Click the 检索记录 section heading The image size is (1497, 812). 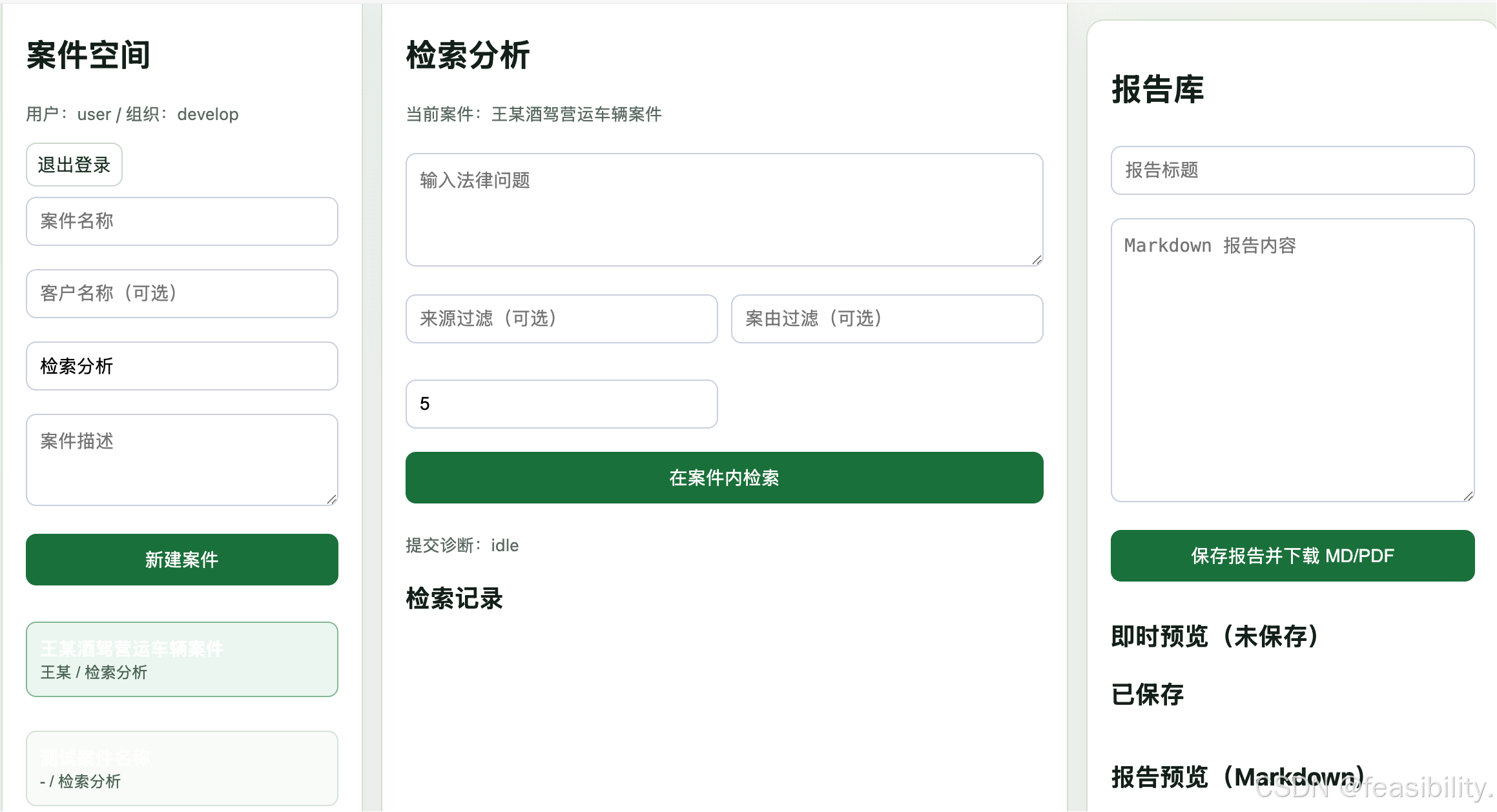coord(454,598)
